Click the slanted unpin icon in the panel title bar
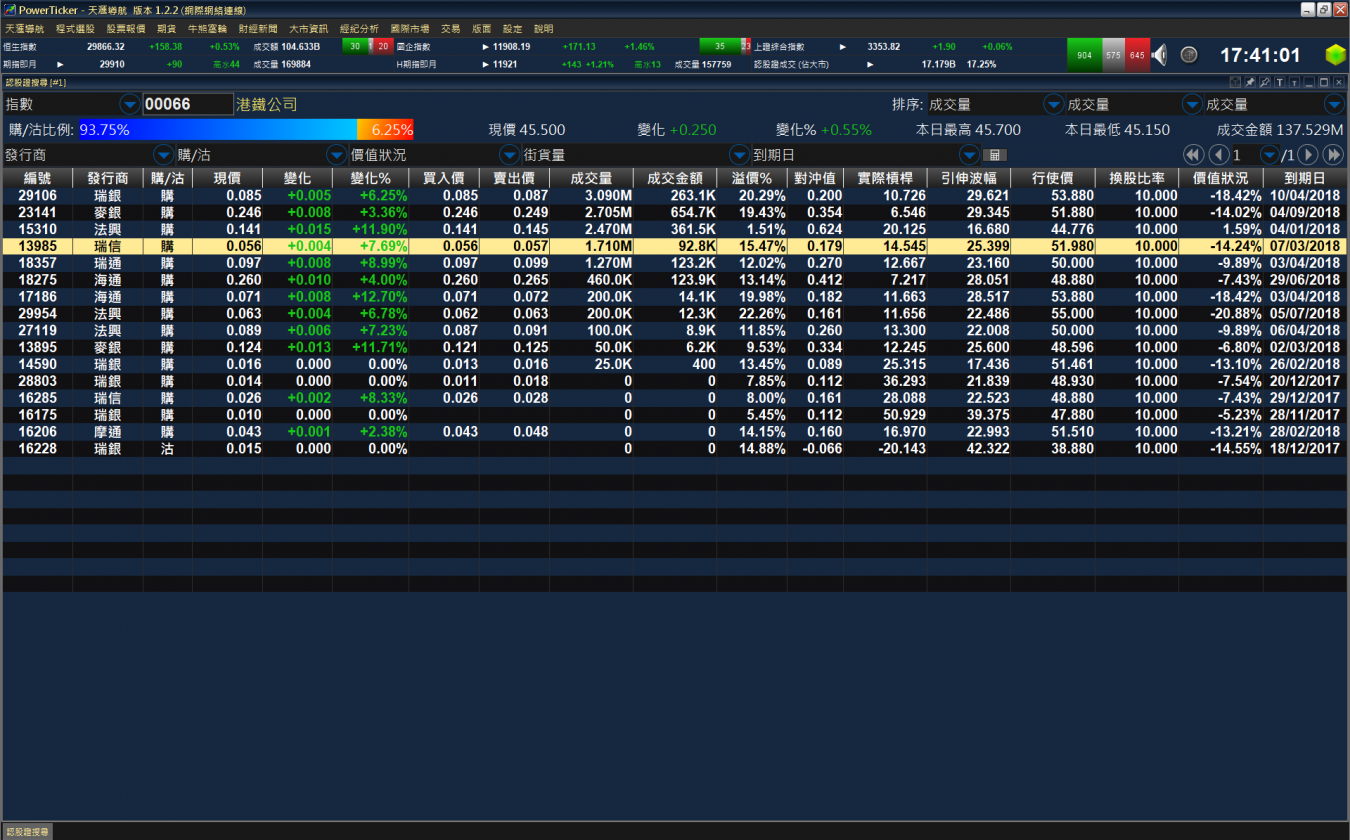 [x=1265, y=82]
